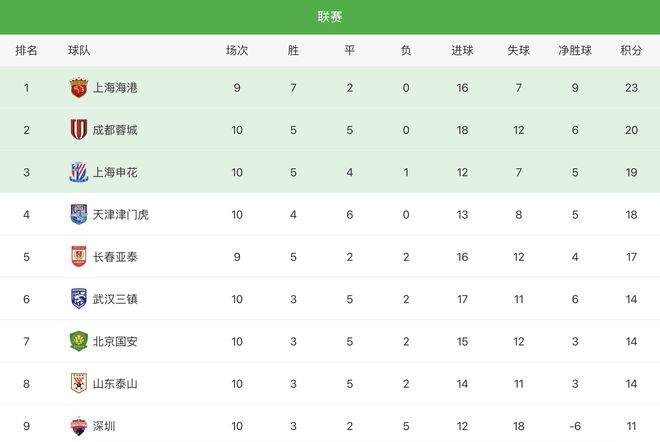
Task: Select 上海申花's 19 points cell
Action: [631, 172]
